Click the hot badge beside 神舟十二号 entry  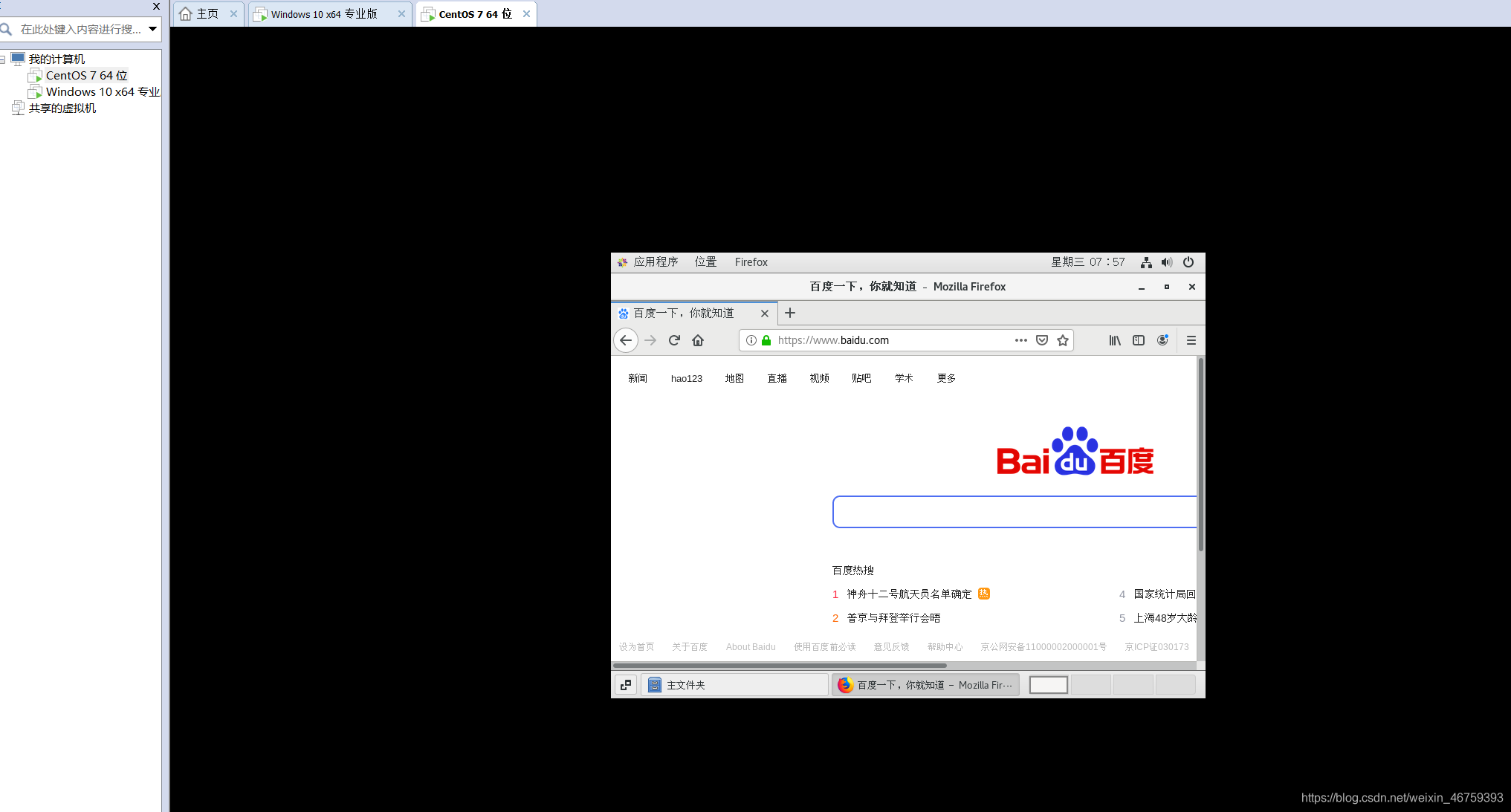click(x=983, y=594)
